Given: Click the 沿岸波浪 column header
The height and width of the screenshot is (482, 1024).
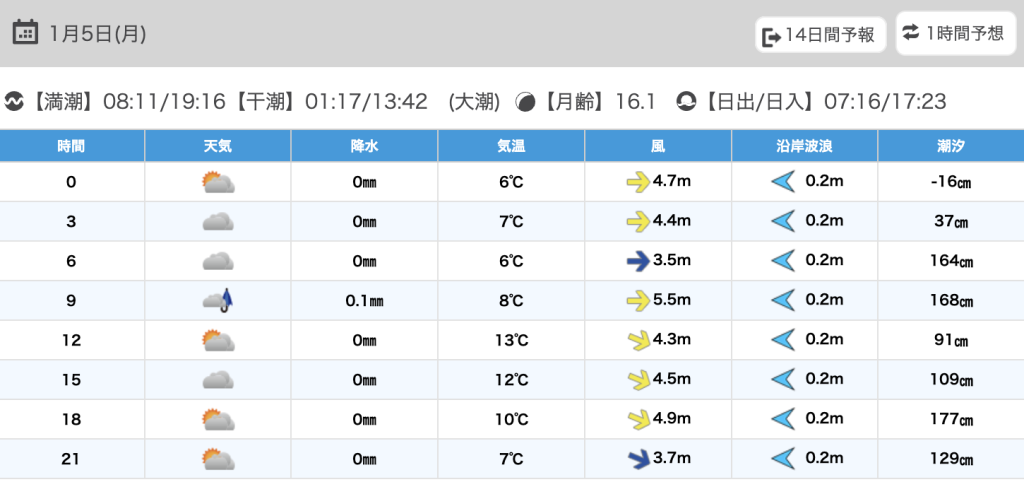Looking at the screenshot, I should (x=805, y=146).
